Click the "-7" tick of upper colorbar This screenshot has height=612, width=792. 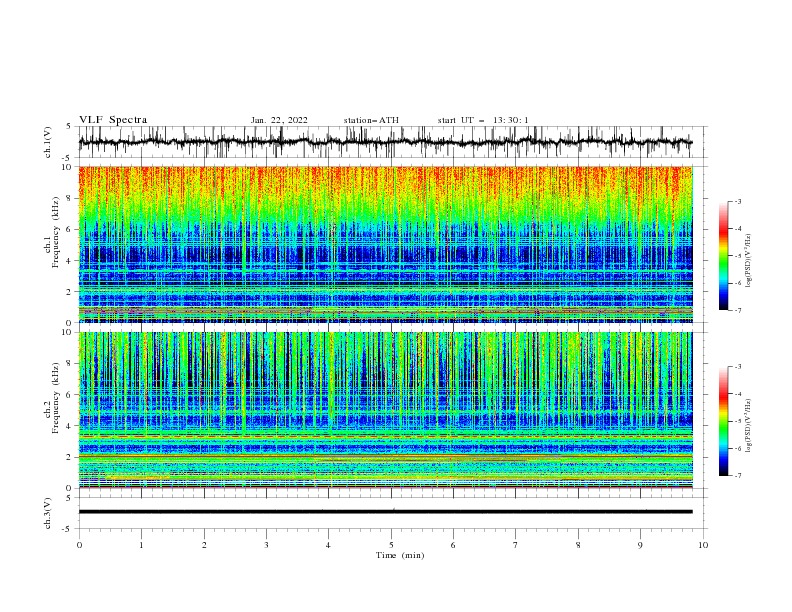click(x=737, y=310)
